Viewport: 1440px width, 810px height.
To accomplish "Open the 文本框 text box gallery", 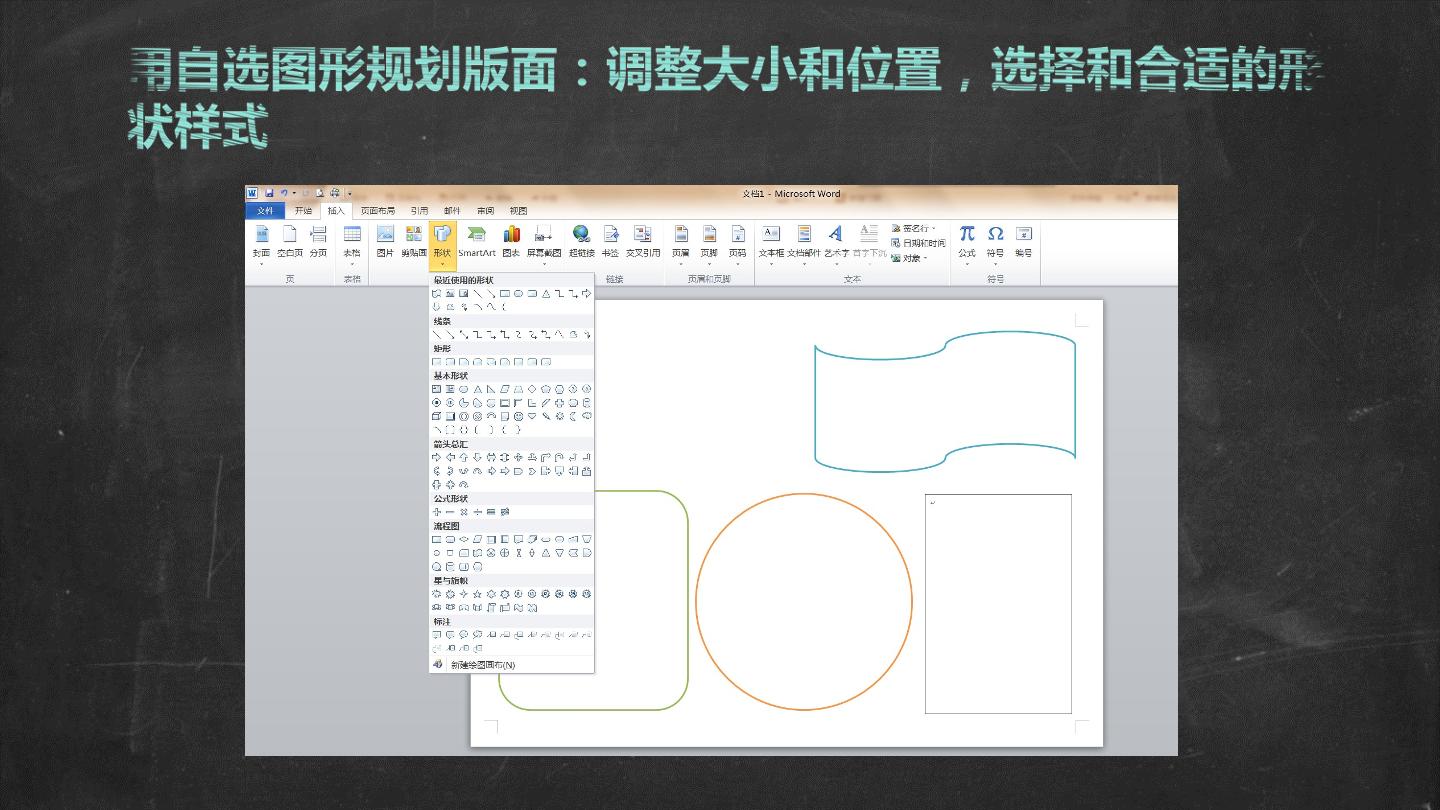I will point(771,244).
